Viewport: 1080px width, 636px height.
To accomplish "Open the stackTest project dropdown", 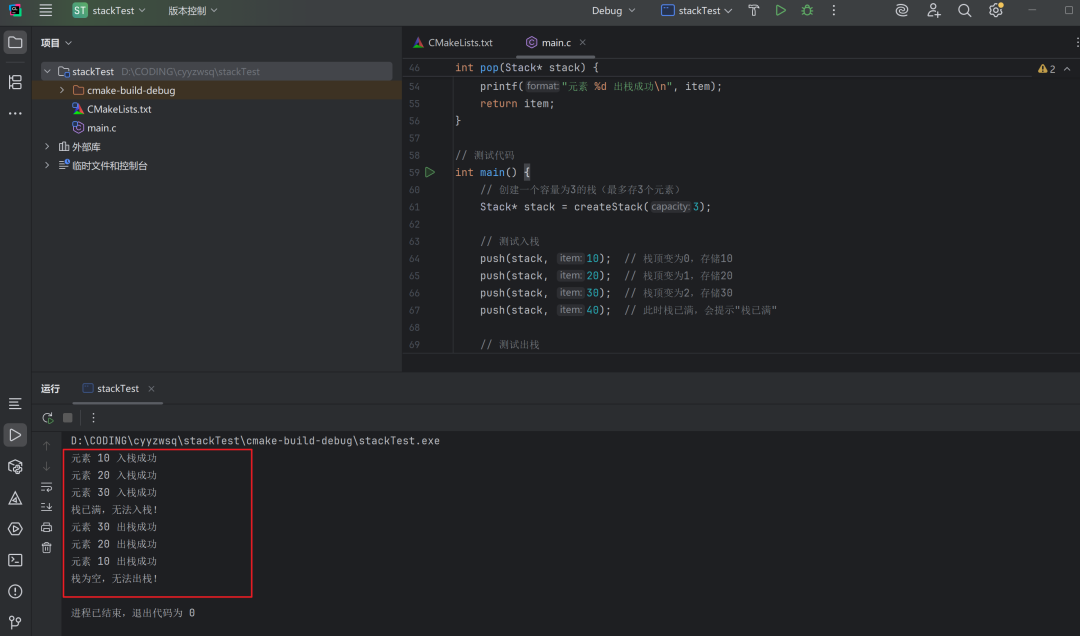I will 109,10.
